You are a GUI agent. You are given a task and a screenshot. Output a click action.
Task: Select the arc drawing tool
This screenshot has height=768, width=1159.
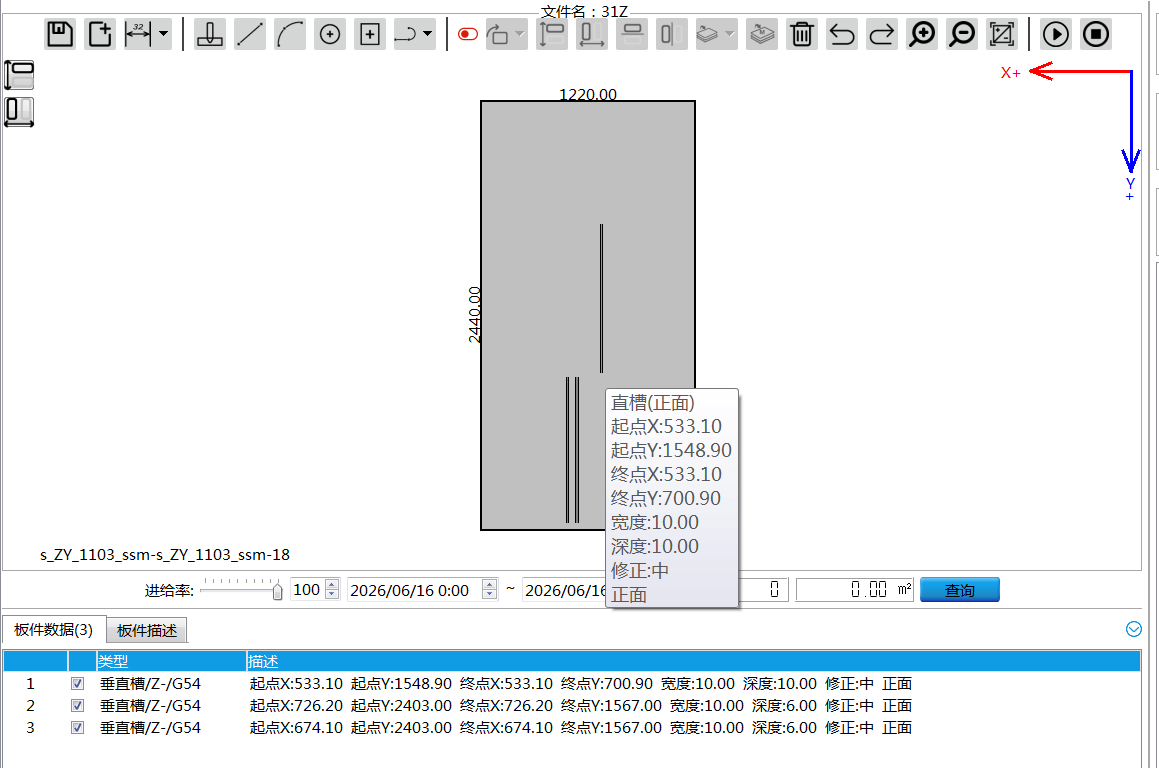(x=290, y=34)
